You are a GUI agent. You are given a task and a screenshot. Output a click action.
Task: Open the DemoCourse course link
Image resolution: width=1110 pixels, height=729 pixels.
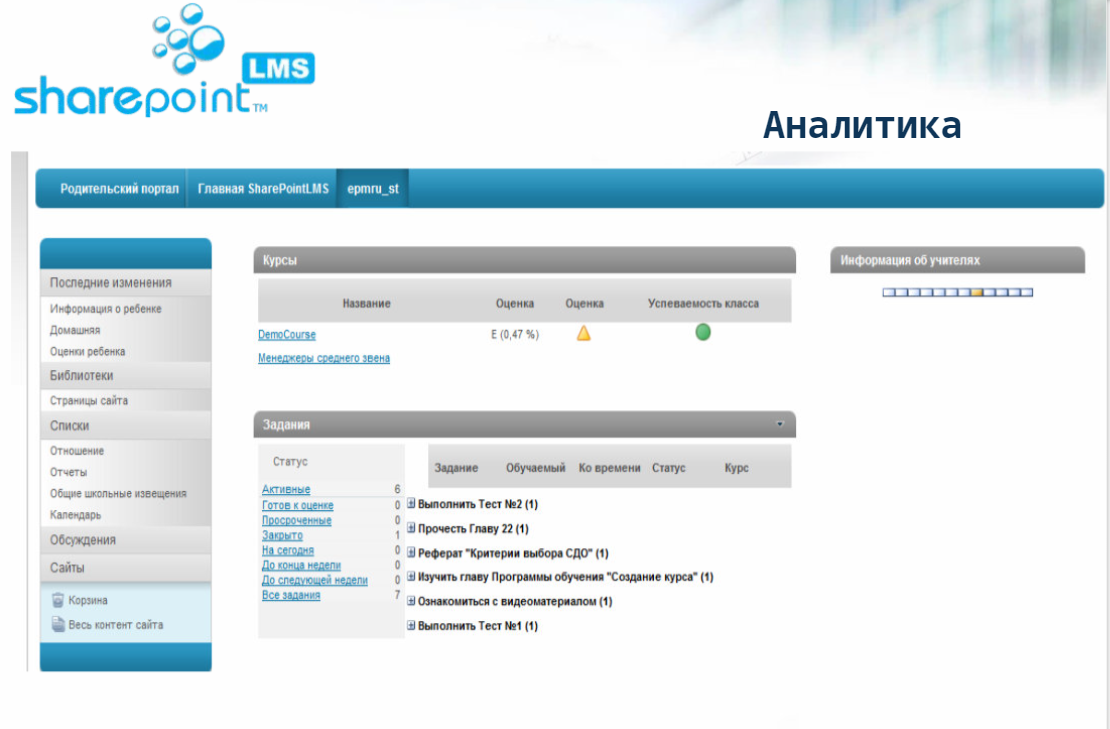[x=287, y=334]
